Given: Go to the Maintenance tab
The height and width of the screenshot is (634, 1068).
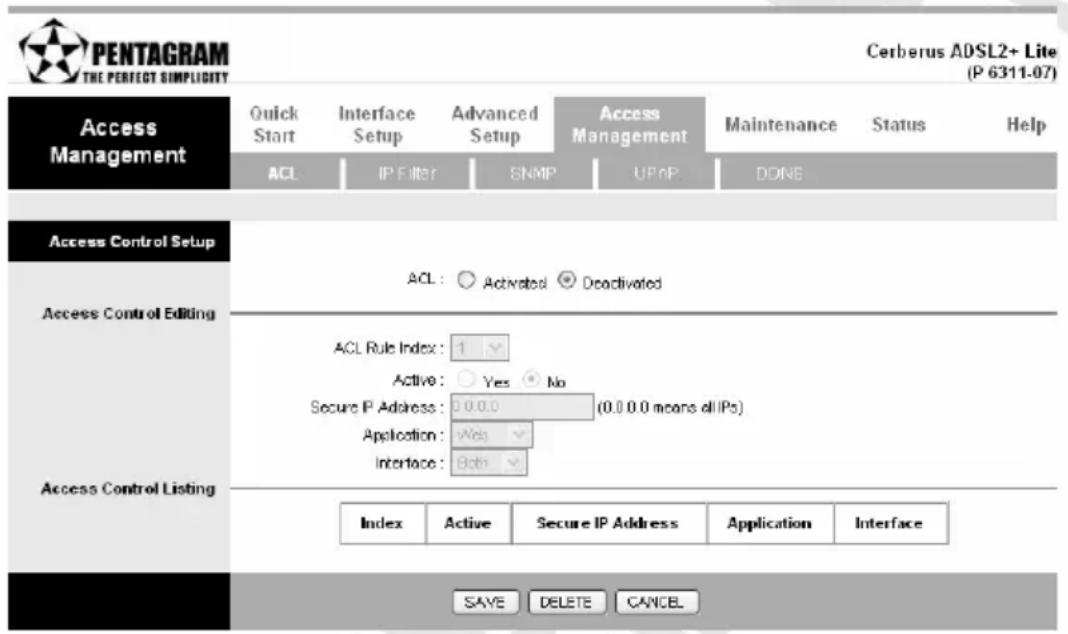Looking at the screenshot, I should pos(781,125).
